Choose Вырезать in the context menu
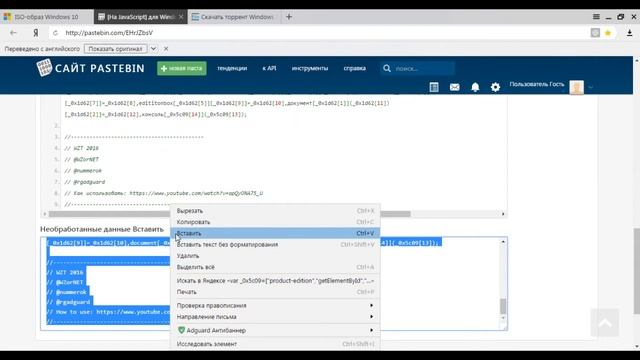Viewport: 640px width, 360px height. [x=276, y=211]
